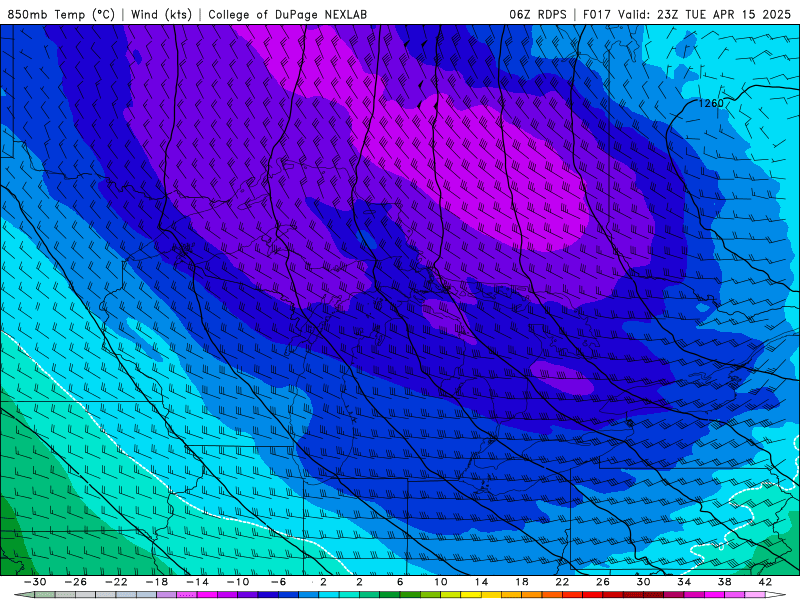The height and width of the screenshot is (600, 800).
Task: Click the "F017" forecast hour text
Action: click(597, 14)
